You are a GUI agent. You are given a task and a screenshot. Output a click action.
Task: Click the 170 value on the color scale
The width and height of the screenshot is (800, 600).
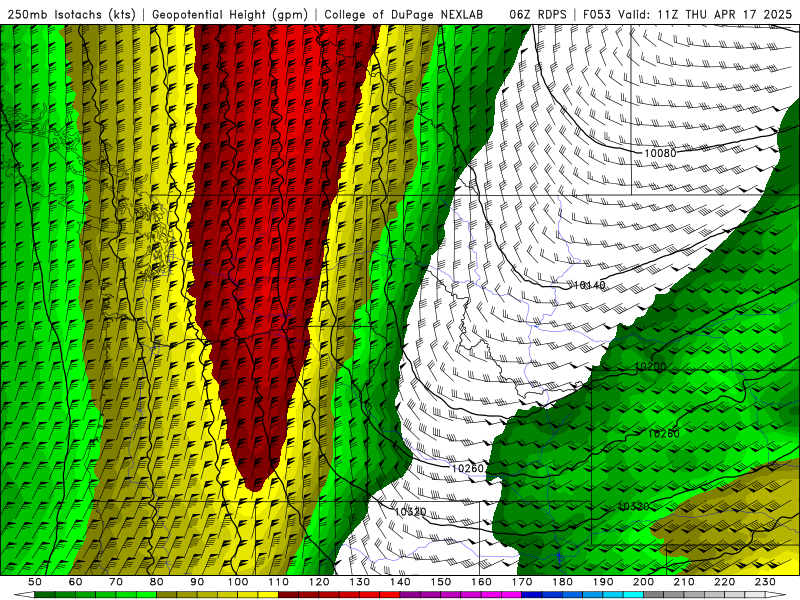coord(522,582)
